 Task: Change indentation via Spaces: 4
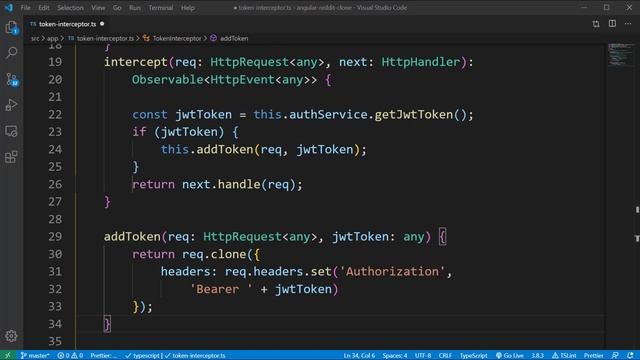(x=395, y=356)
